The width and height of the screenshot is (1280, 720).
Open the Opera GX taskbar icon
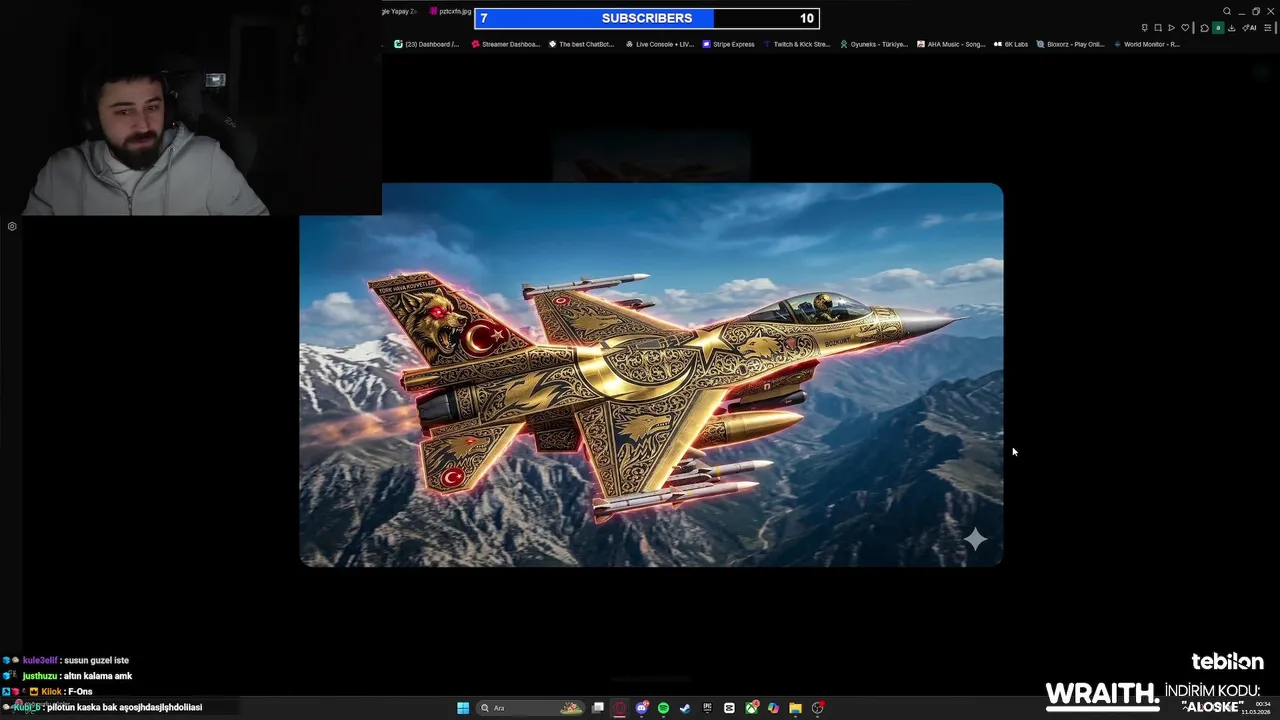620,708
